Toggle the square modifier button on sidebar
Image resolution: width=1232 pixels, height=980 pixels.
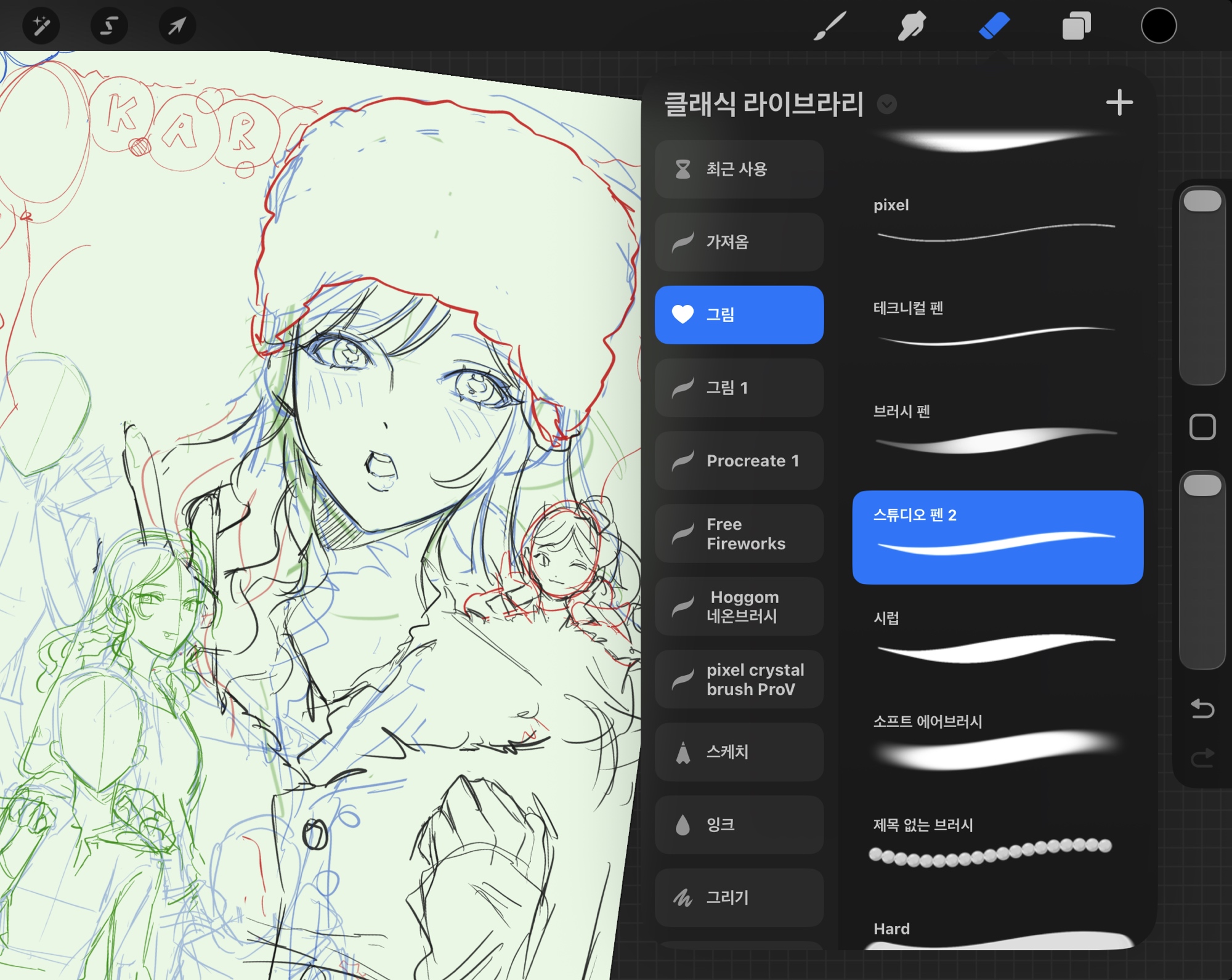pos(1202,427)
